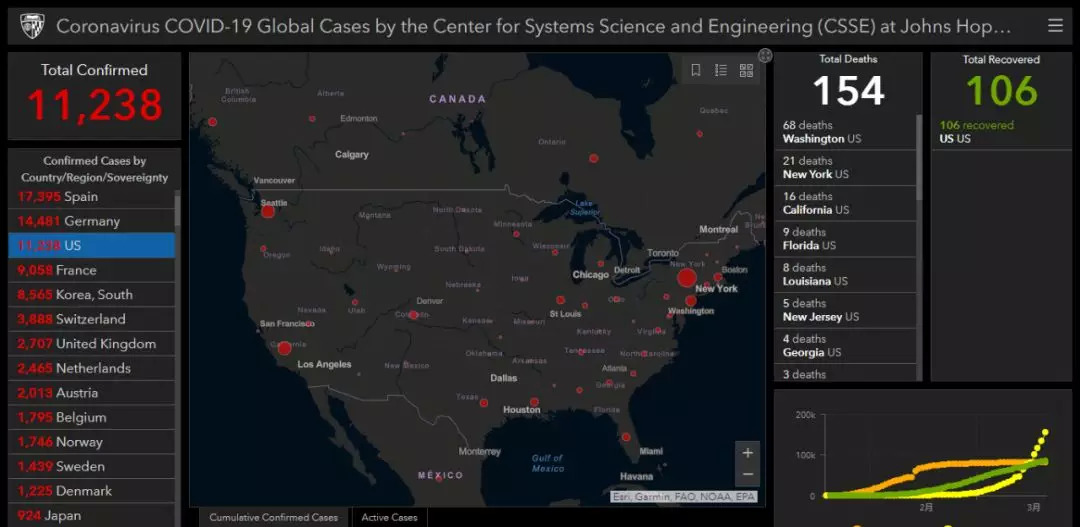Select 16 deaths California US entry
1080x527 pixels.
click(845, 203)
